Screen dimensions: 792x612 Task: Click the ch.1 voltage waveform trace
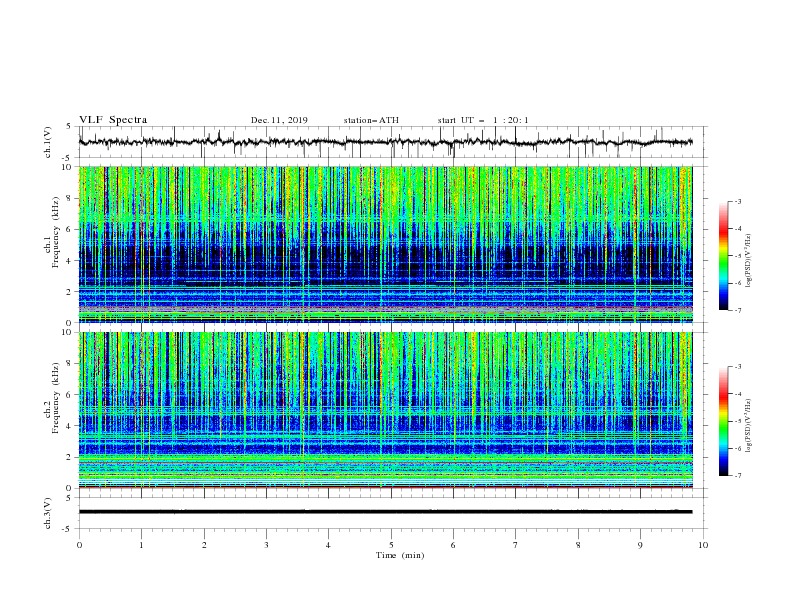click(x=385, y=142)
